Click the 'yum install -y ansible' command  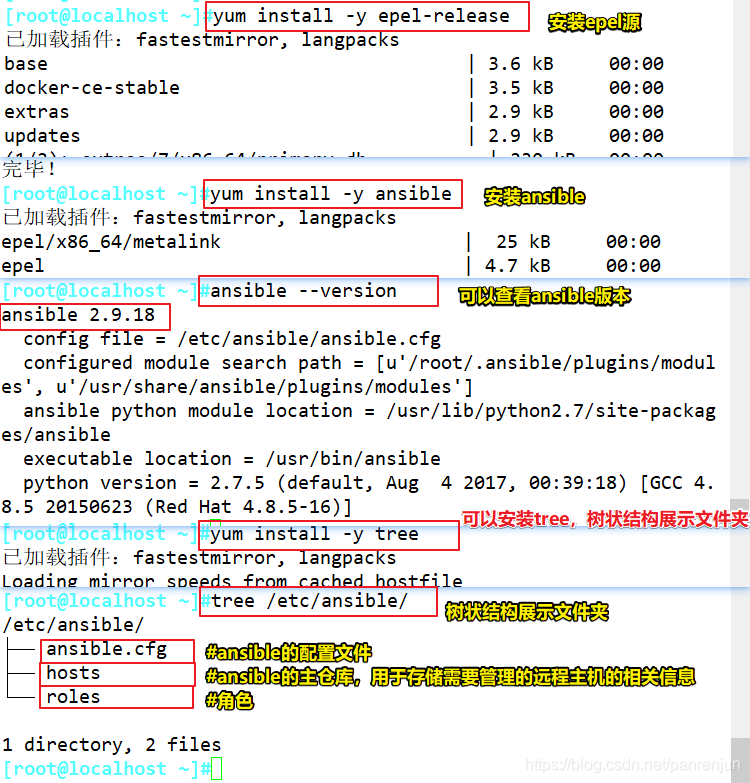(x=331, y=194)
